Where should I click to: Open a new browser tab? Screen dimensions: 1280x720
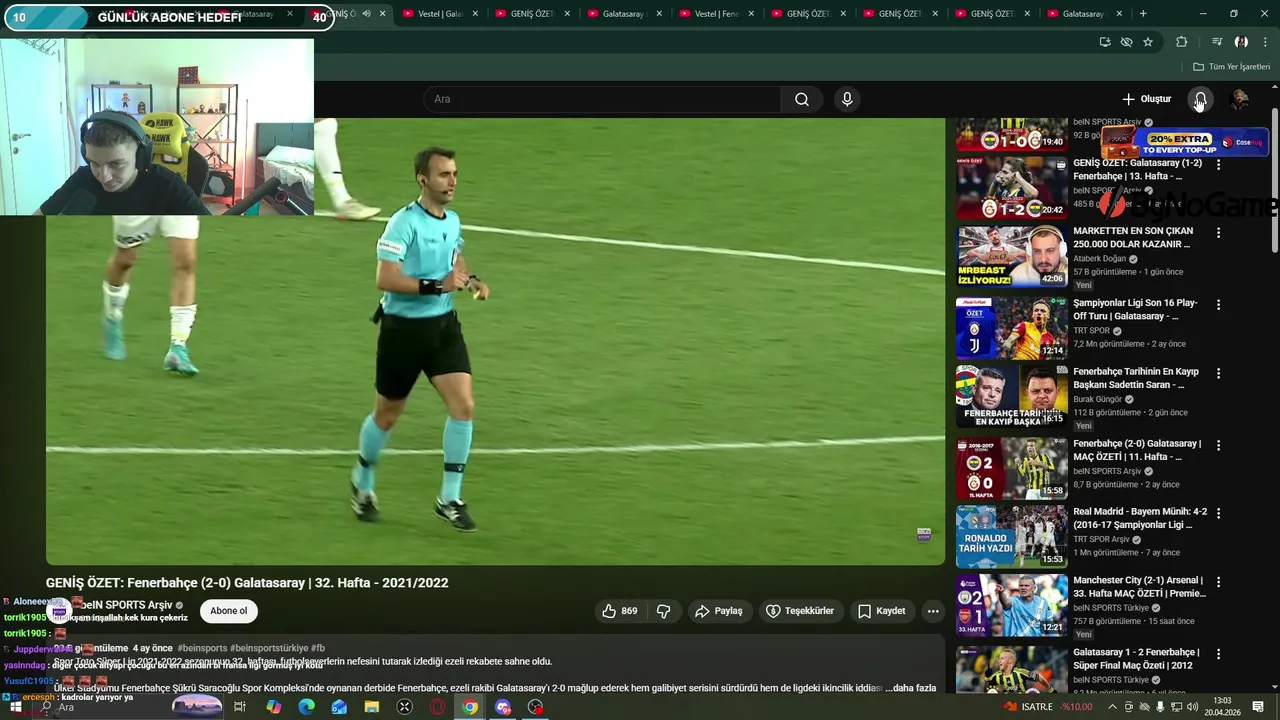[x=1143, y=14]
